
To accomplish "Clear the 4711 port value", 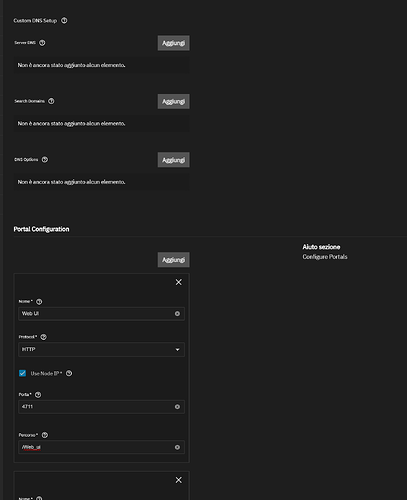I will [177, 407].
